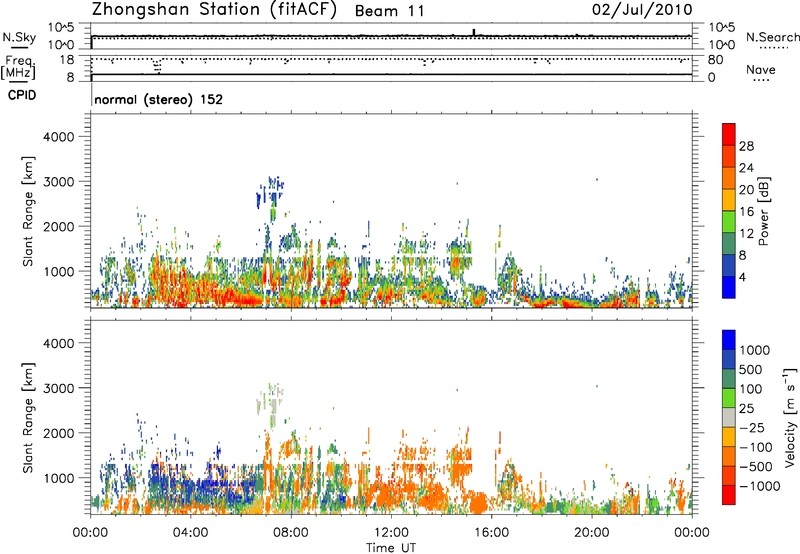This screenshot has width=800, height=554.
Task: Click the 28 tick on the Power scale
Action: click(746, 146)
